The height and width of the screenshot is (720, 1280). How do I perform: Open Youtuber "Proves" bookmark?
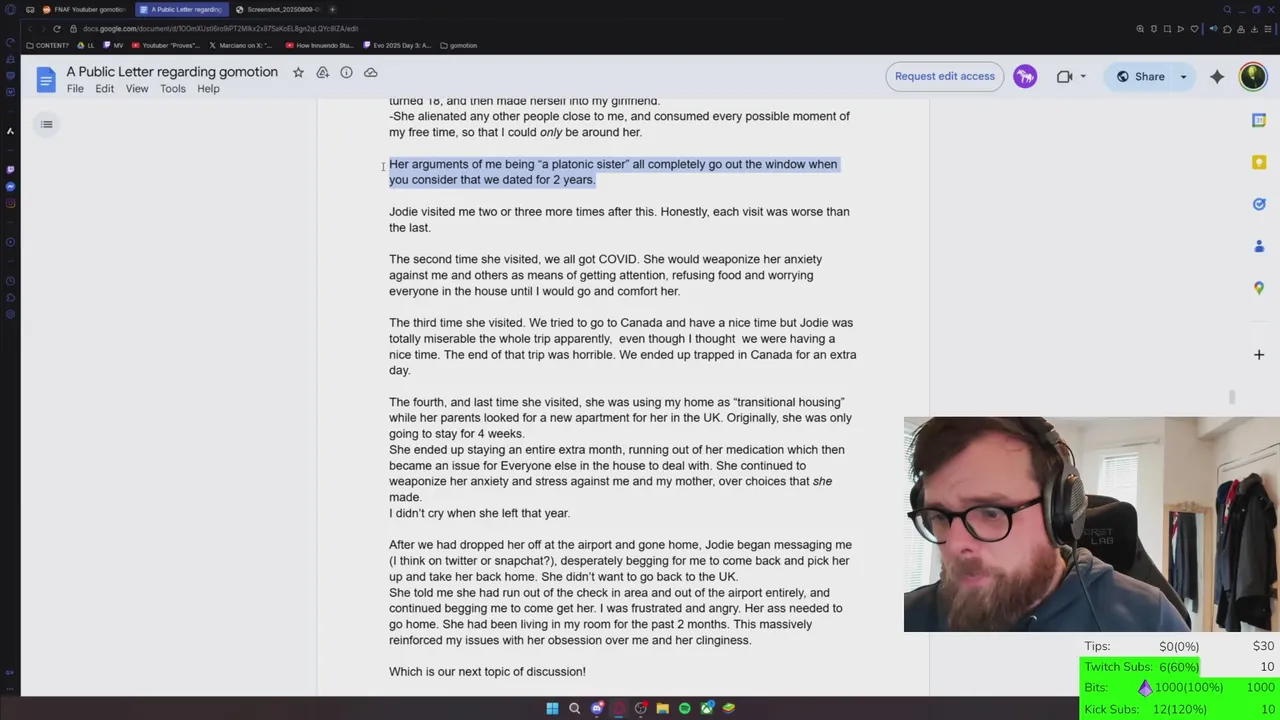click(x=166, y=45)
